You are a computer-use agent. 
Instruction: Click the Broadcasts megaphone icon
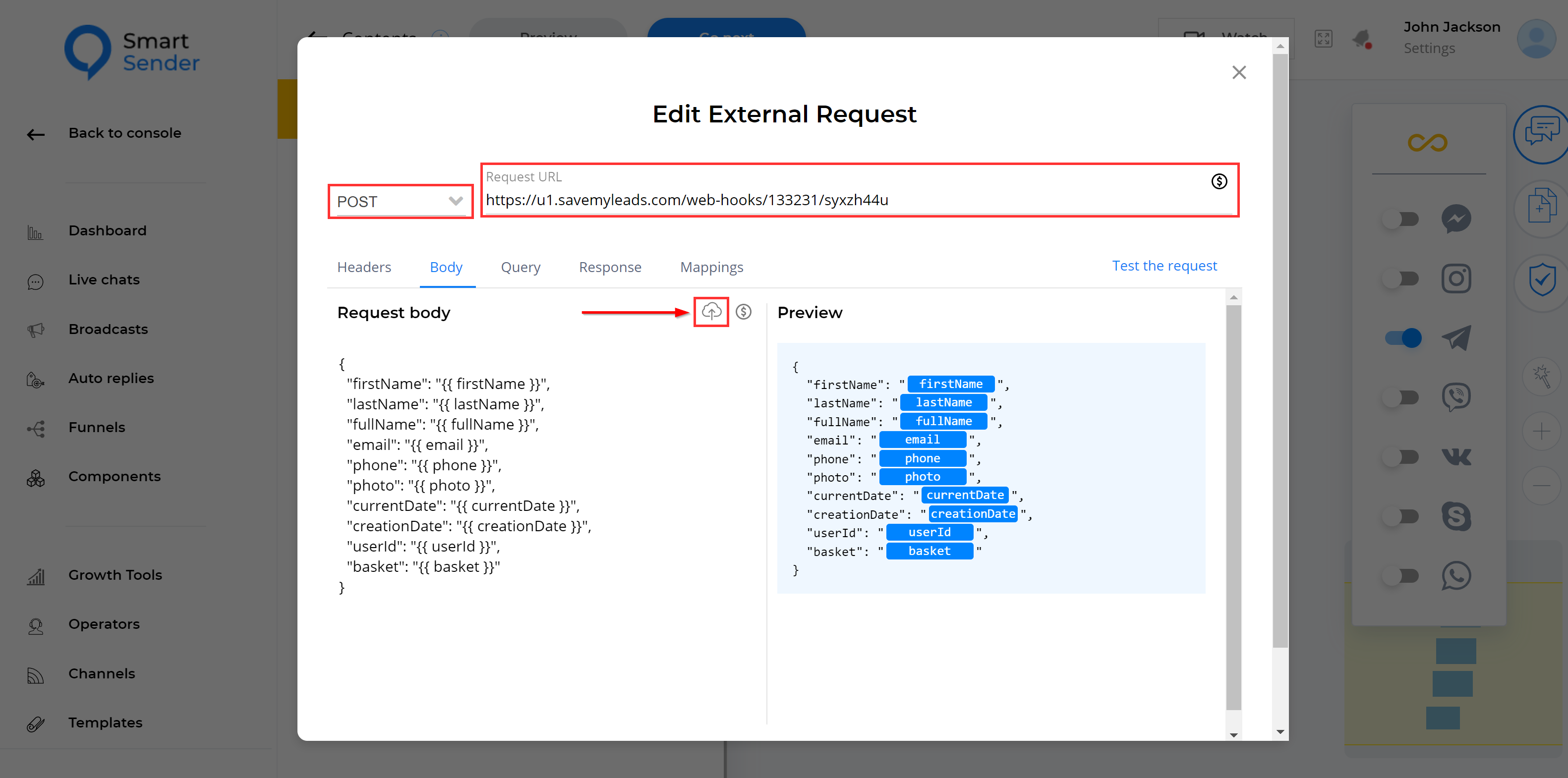coord(35,331)
